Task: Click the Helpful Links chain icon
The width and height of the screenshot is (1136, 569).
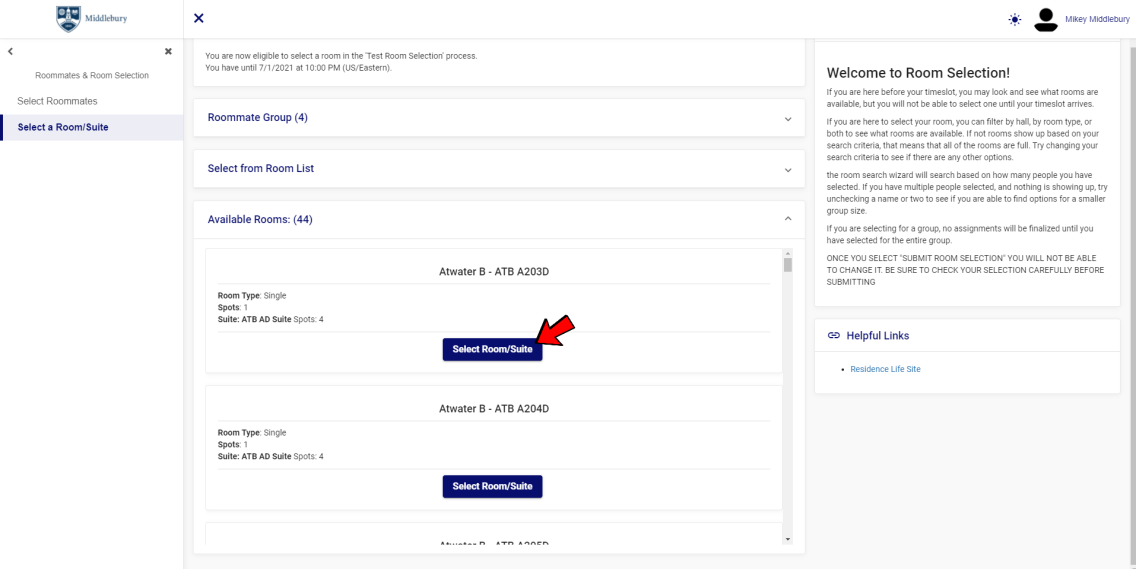Action: click(x=834, y=336)
